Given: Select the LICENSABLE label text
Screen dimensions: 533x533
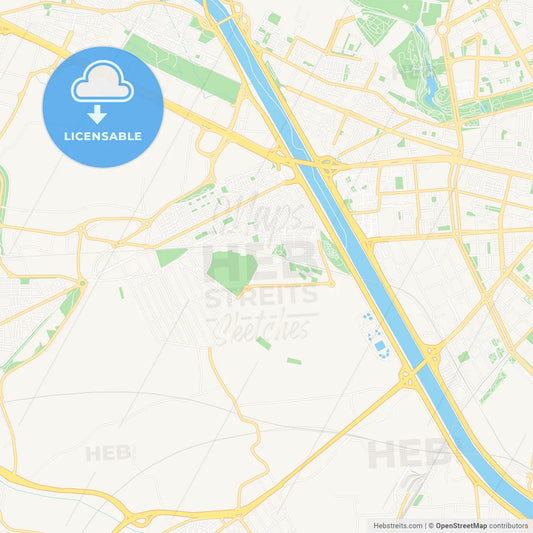Looking at the screenshot, I should [103, 136].
